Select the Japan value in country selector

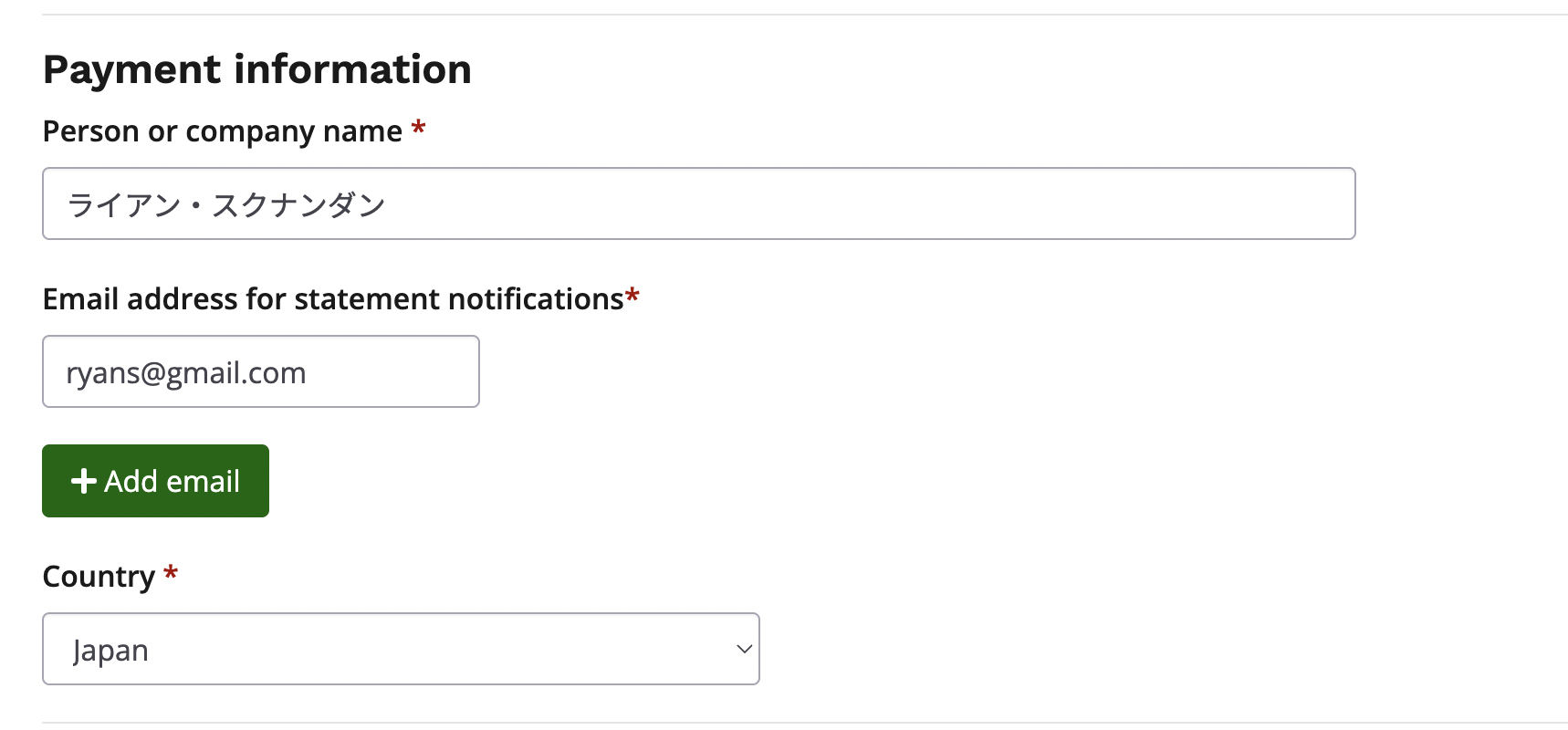pos(110,651)
